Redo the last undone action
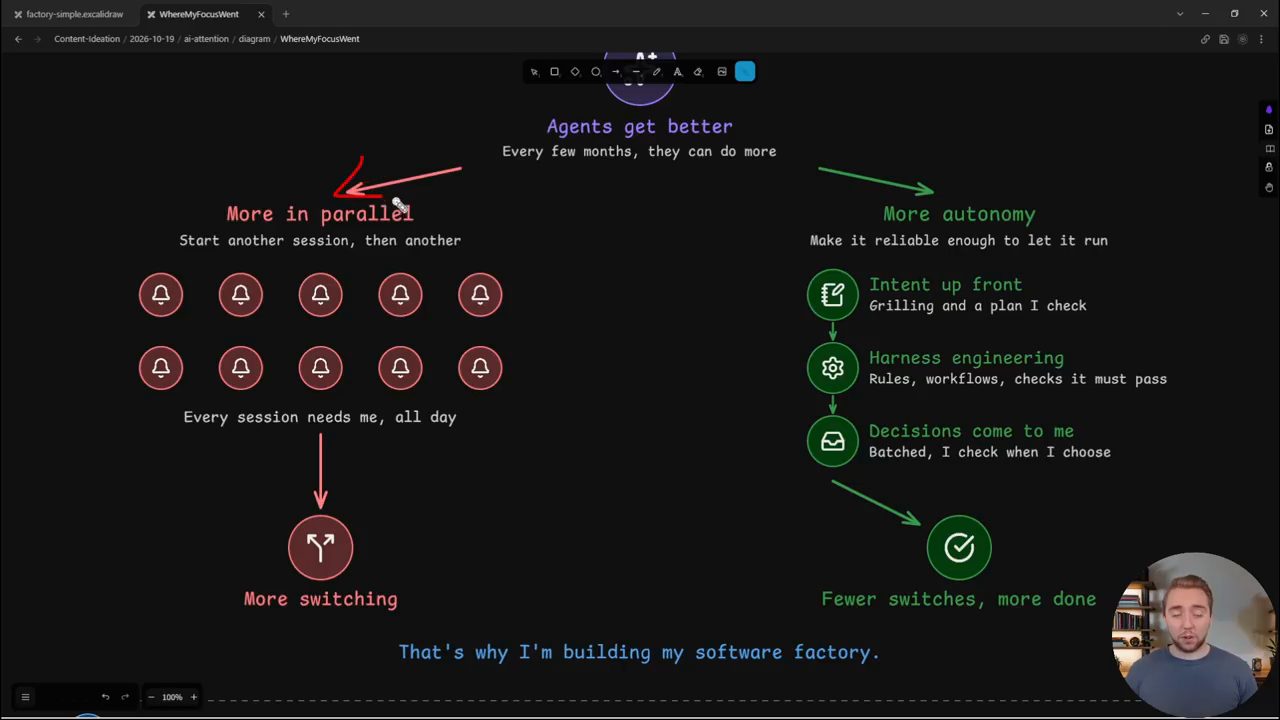This screenshot has width=1280, height=720. pyautogui.click(x=125, y=697)
